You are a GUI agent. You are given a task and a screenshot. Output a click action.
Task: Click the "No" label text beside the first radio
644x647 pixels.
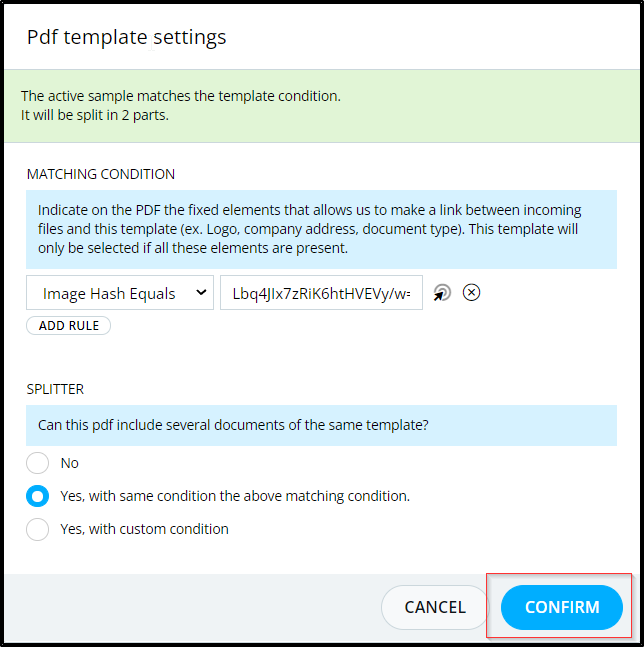coord(69,463)
